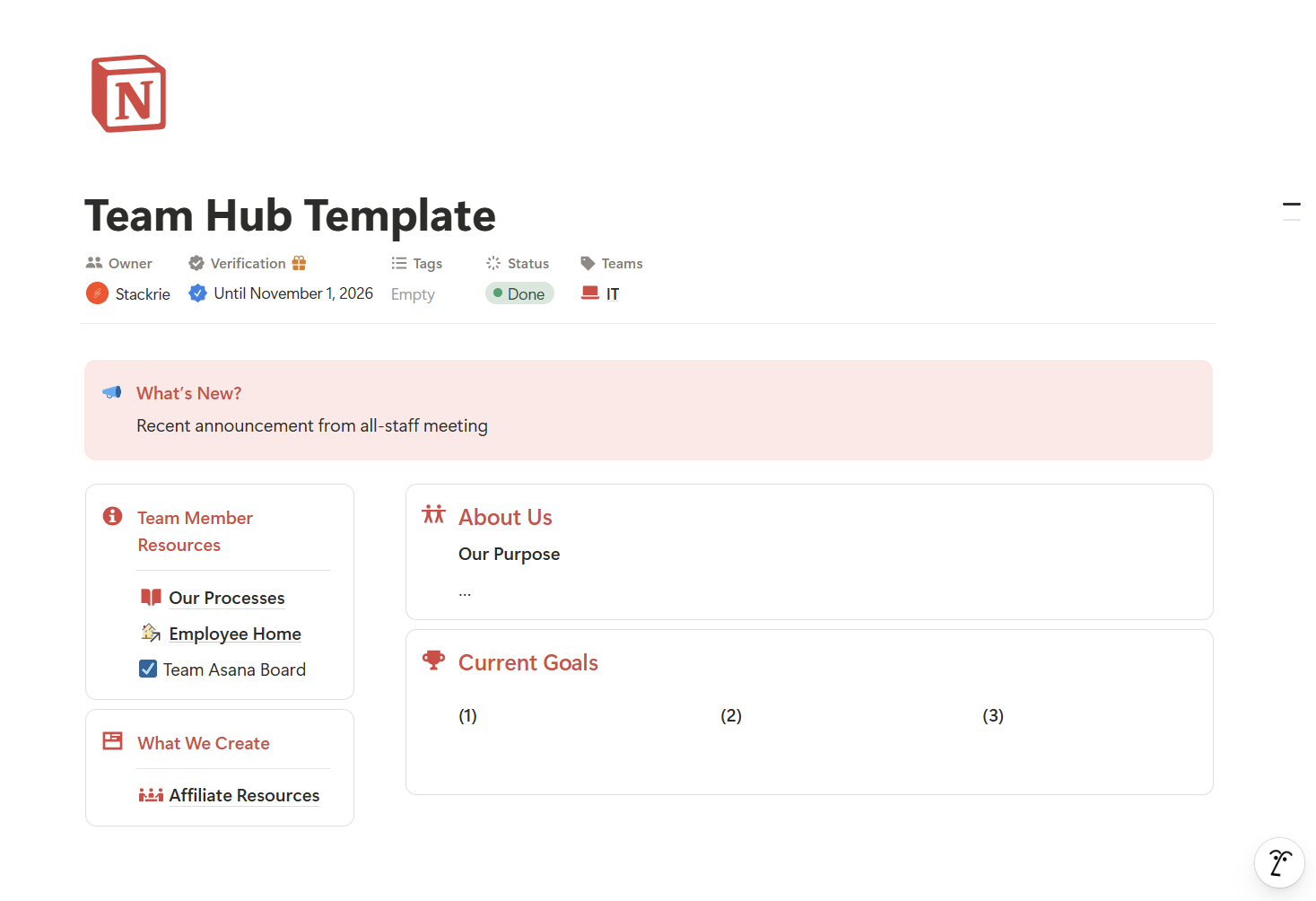Click the info icon next to Team Member Resources
Image resolution: width=1316 pixels, height=901 pixels.
[x=111, y=516]
